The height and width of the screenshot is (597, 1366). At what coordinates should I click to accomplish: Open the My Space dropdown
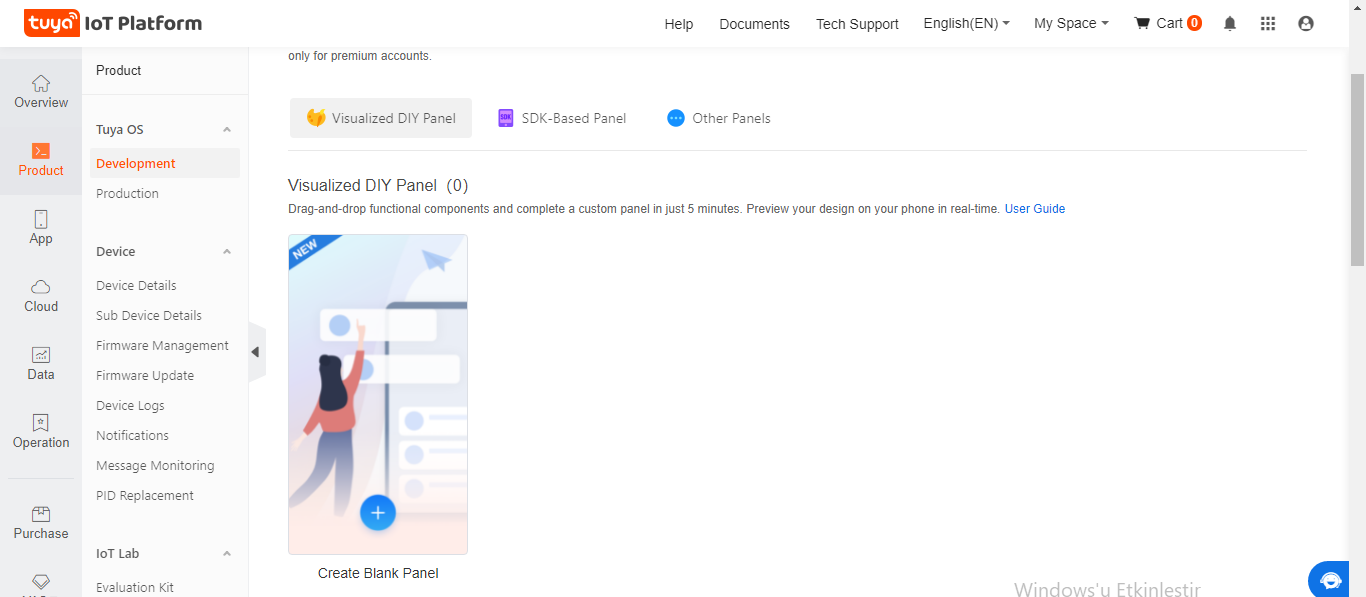coord(1071,24)
